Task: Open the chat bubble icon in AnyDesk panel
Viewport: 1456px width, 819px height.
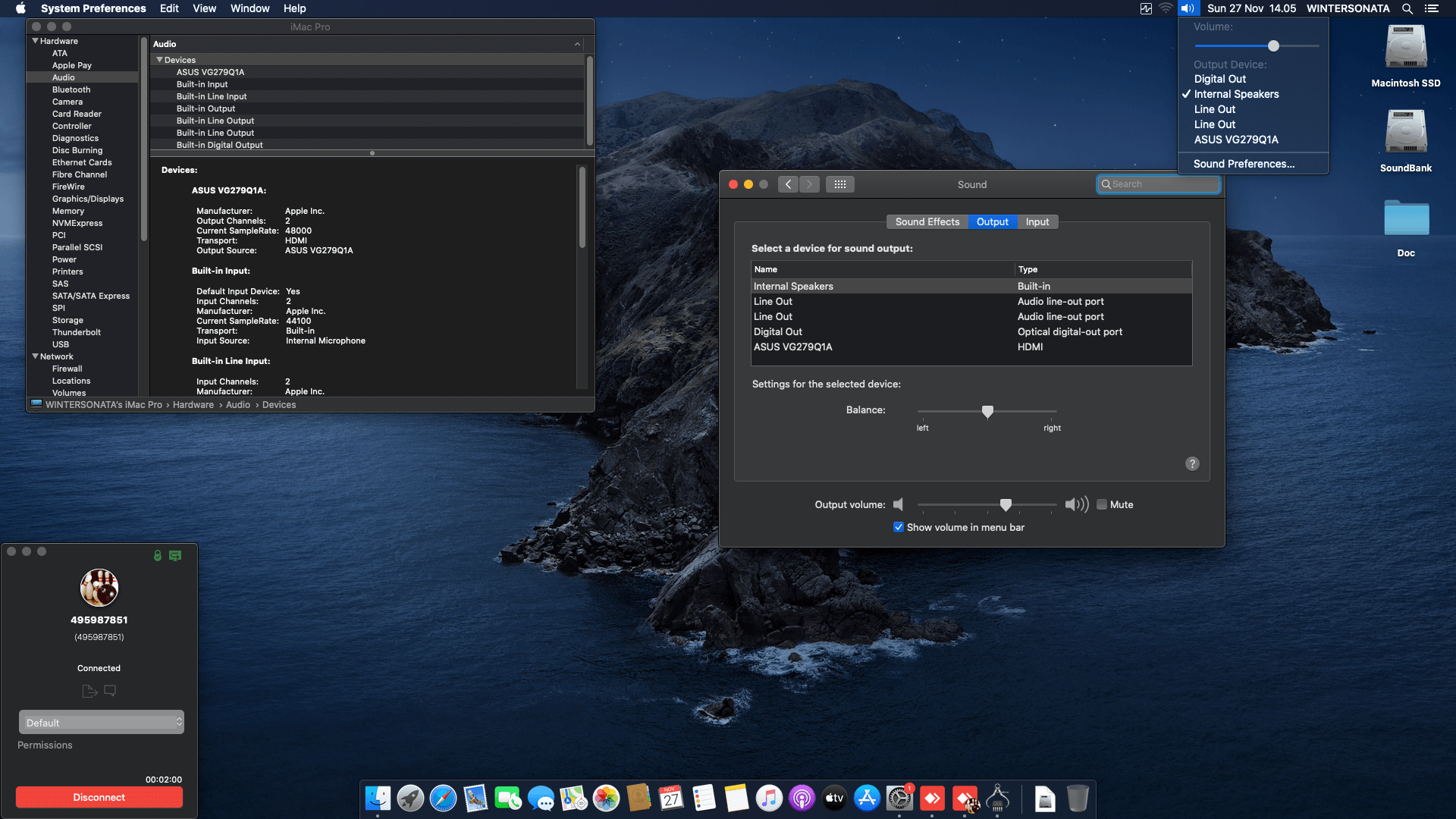Action: [110, 691]
